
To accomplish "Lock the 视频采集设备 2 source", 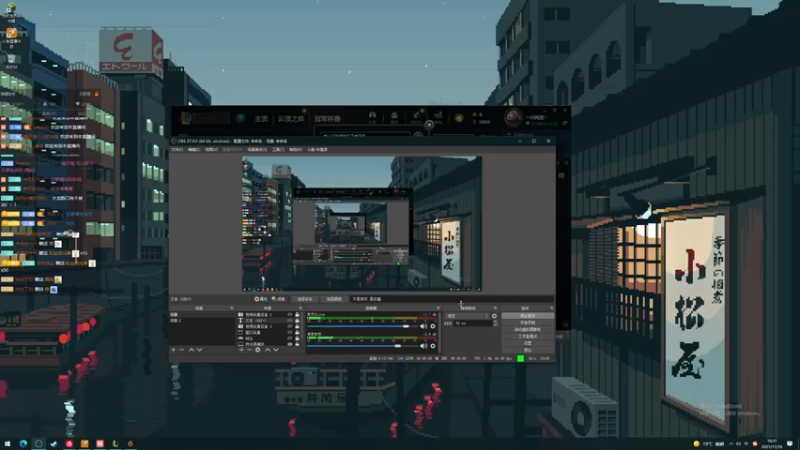I will click(x=297, y=315).
